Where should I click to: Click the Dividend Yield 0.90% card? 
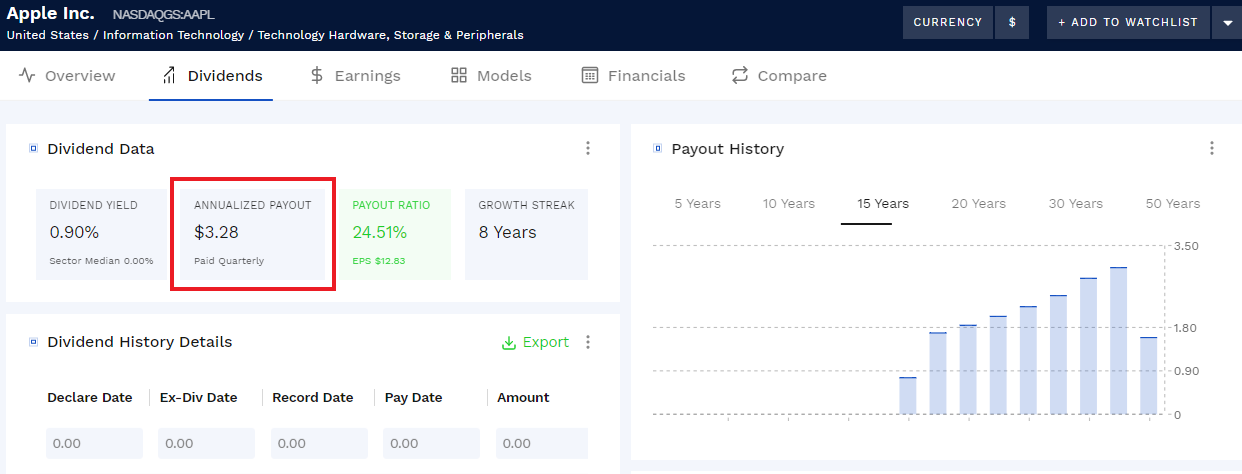(101, 234)
